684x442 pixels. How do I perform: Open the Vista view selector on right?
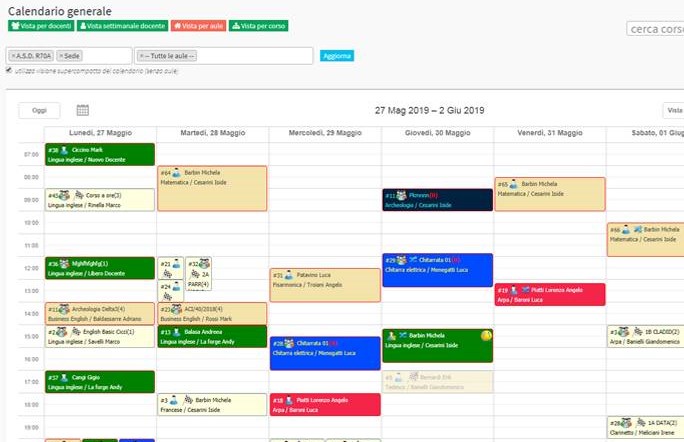(x=672, y=111)
